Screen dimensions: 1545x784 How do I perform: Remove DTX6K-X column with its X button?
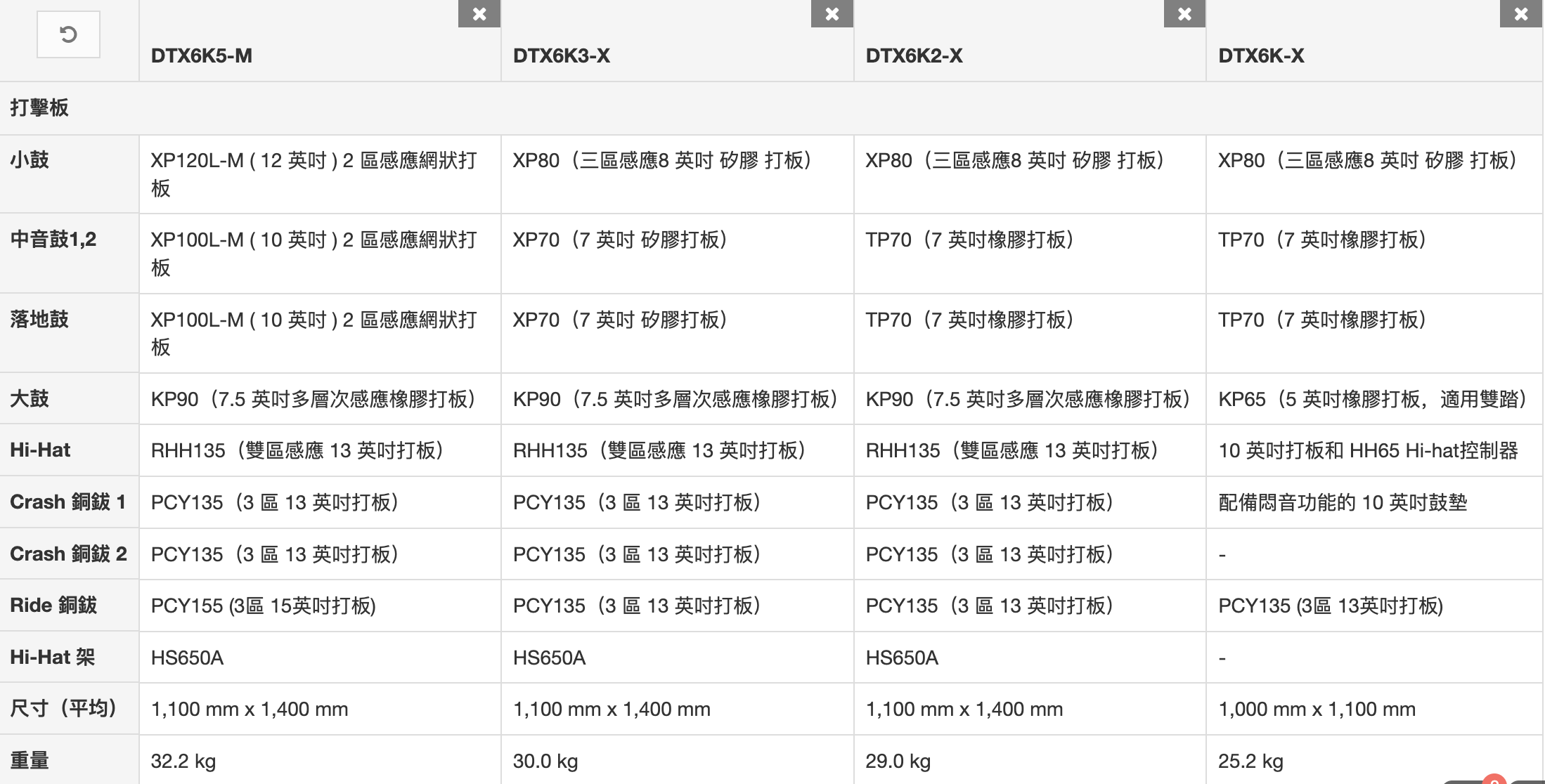(x=1521, y=13)
